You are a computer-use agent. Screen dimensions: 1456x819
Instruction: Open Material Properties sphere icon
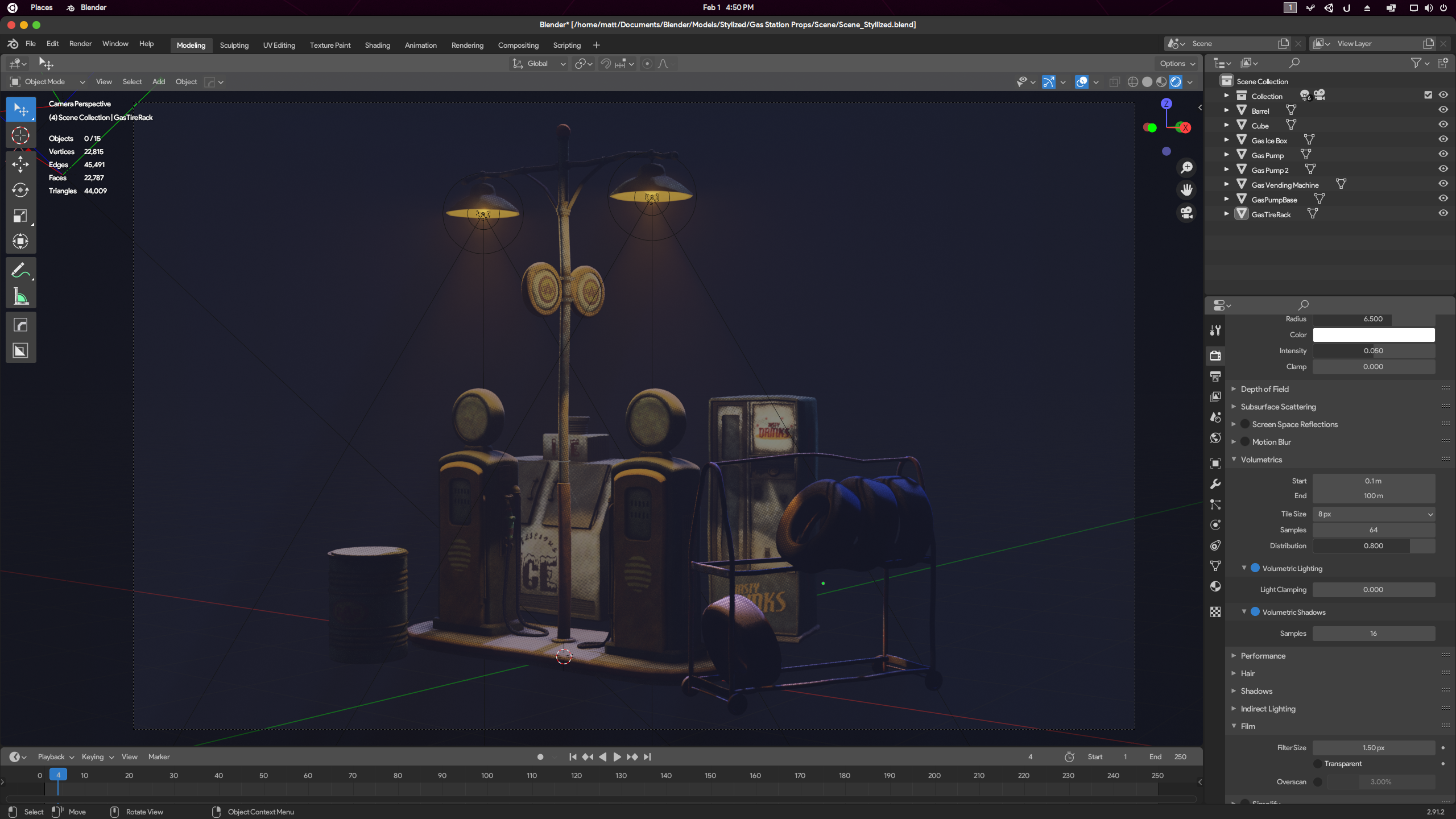click(1215, 586)
